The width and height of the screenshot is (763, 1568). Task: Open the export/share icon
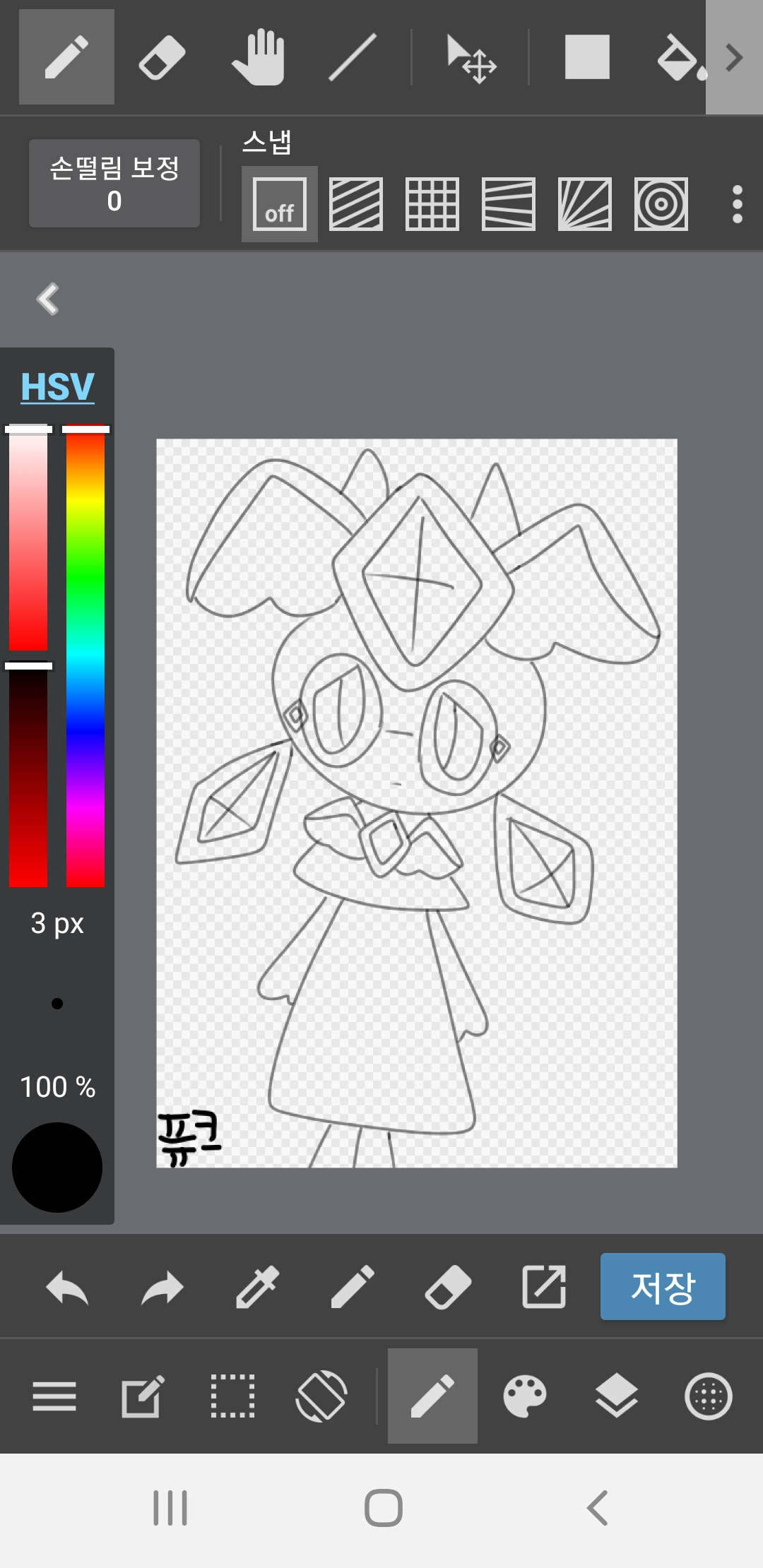tap(544, 1288)
